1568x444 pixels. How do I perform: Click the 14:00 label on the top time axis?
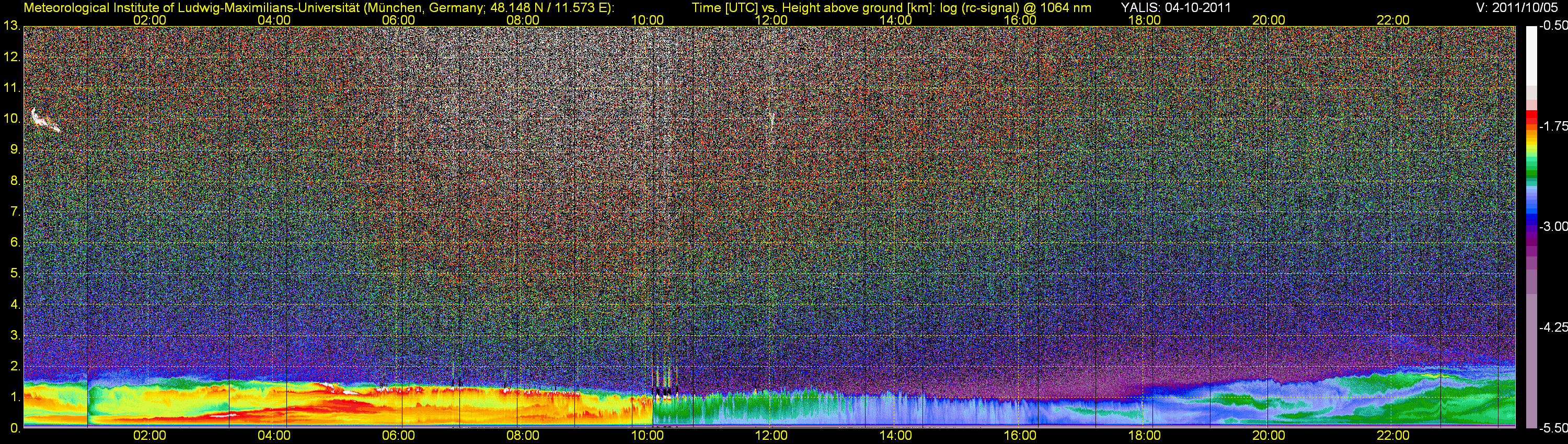click(895, 20)
